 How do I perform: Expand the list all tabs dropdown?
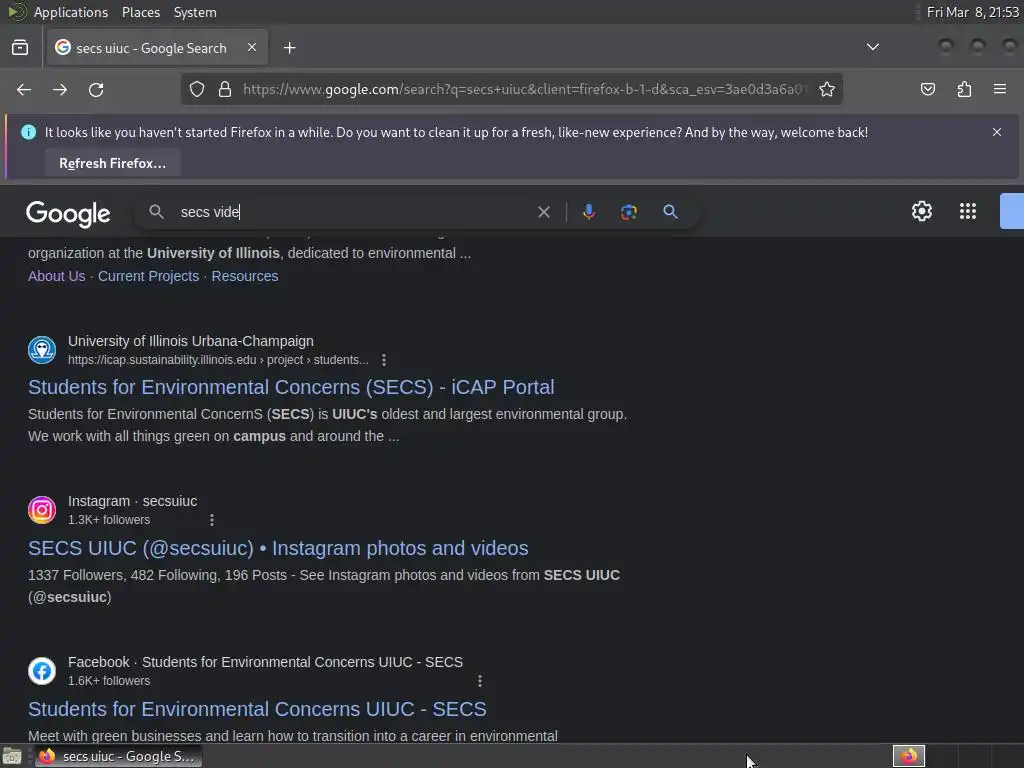click(872, 47)
